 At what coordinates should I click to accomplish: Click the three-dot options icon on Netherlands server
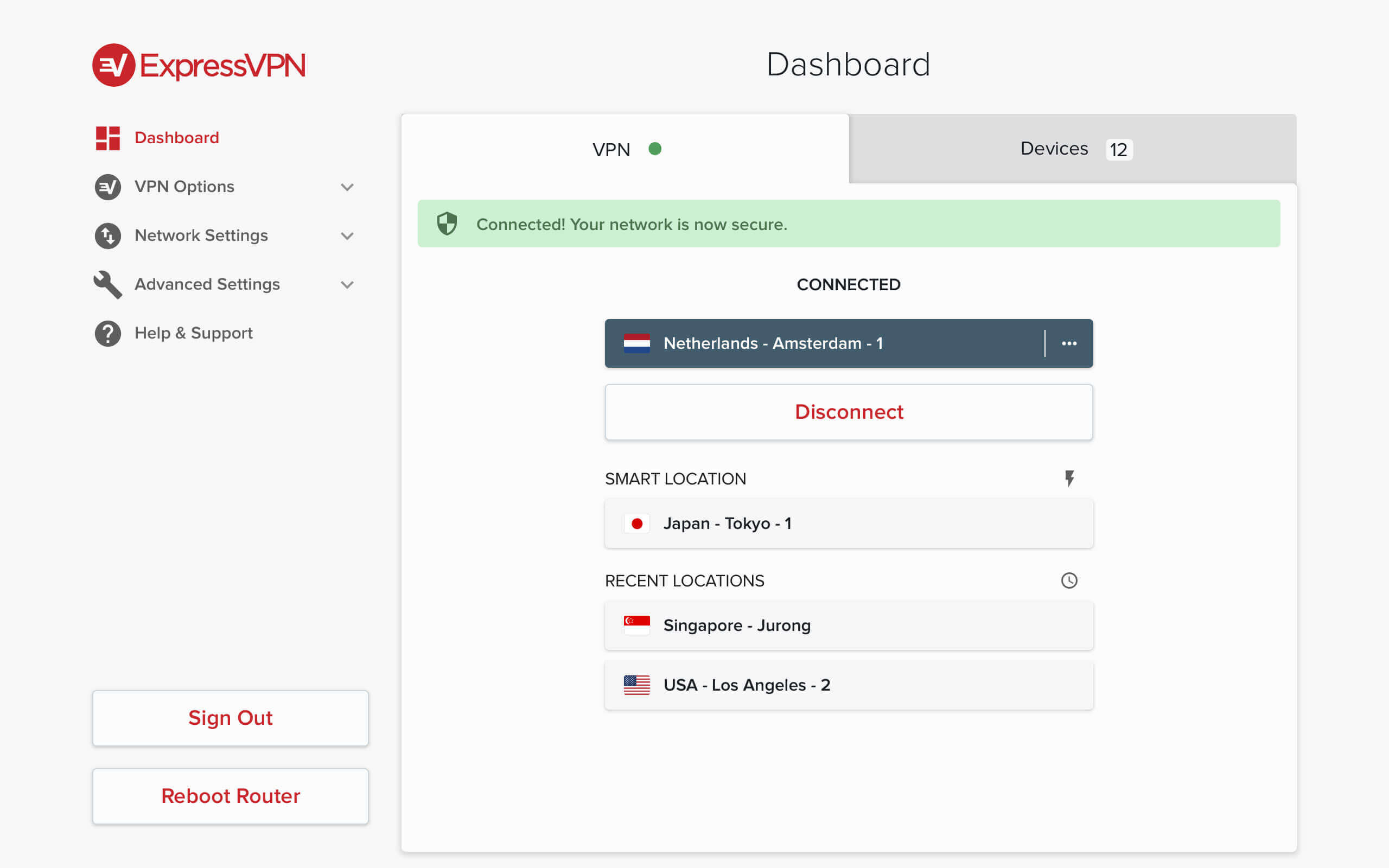coord(1068,343)
